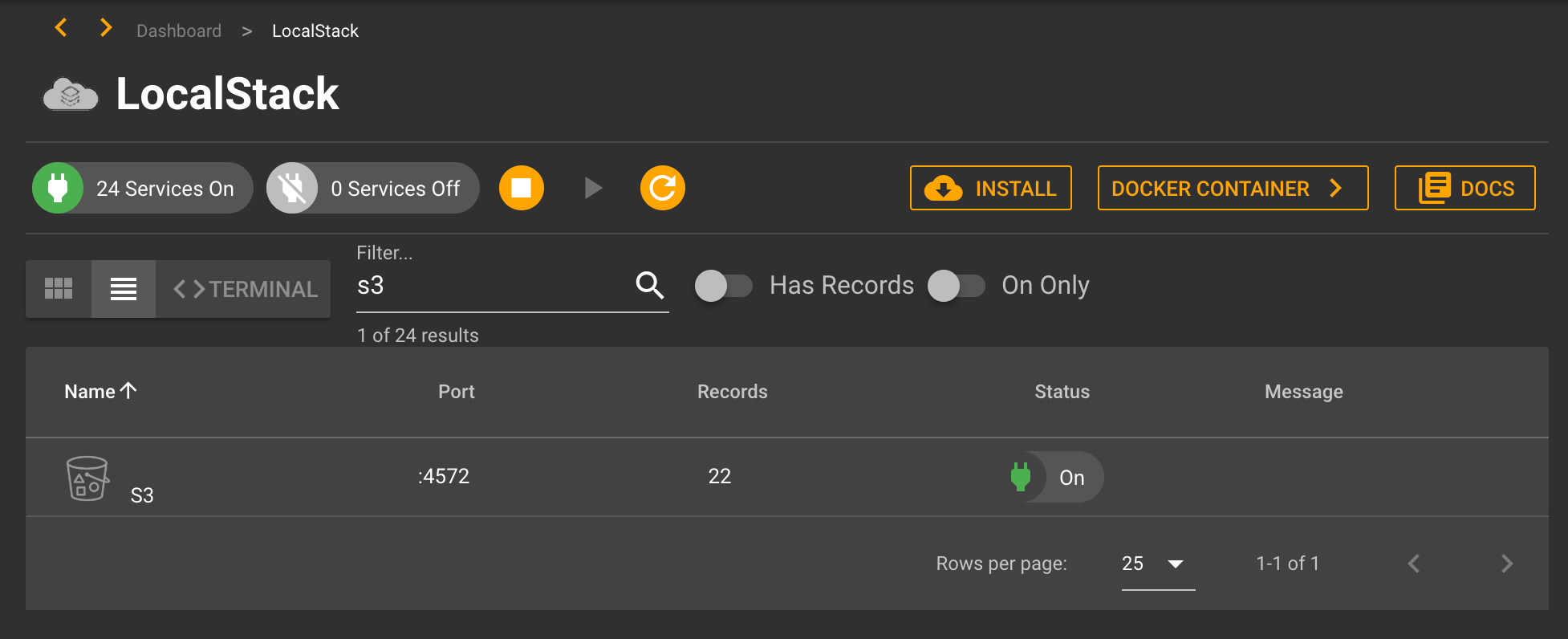1568x639 pixels.
Task: Click the LocalStack breadcrumb item
Action: (315, 31)
